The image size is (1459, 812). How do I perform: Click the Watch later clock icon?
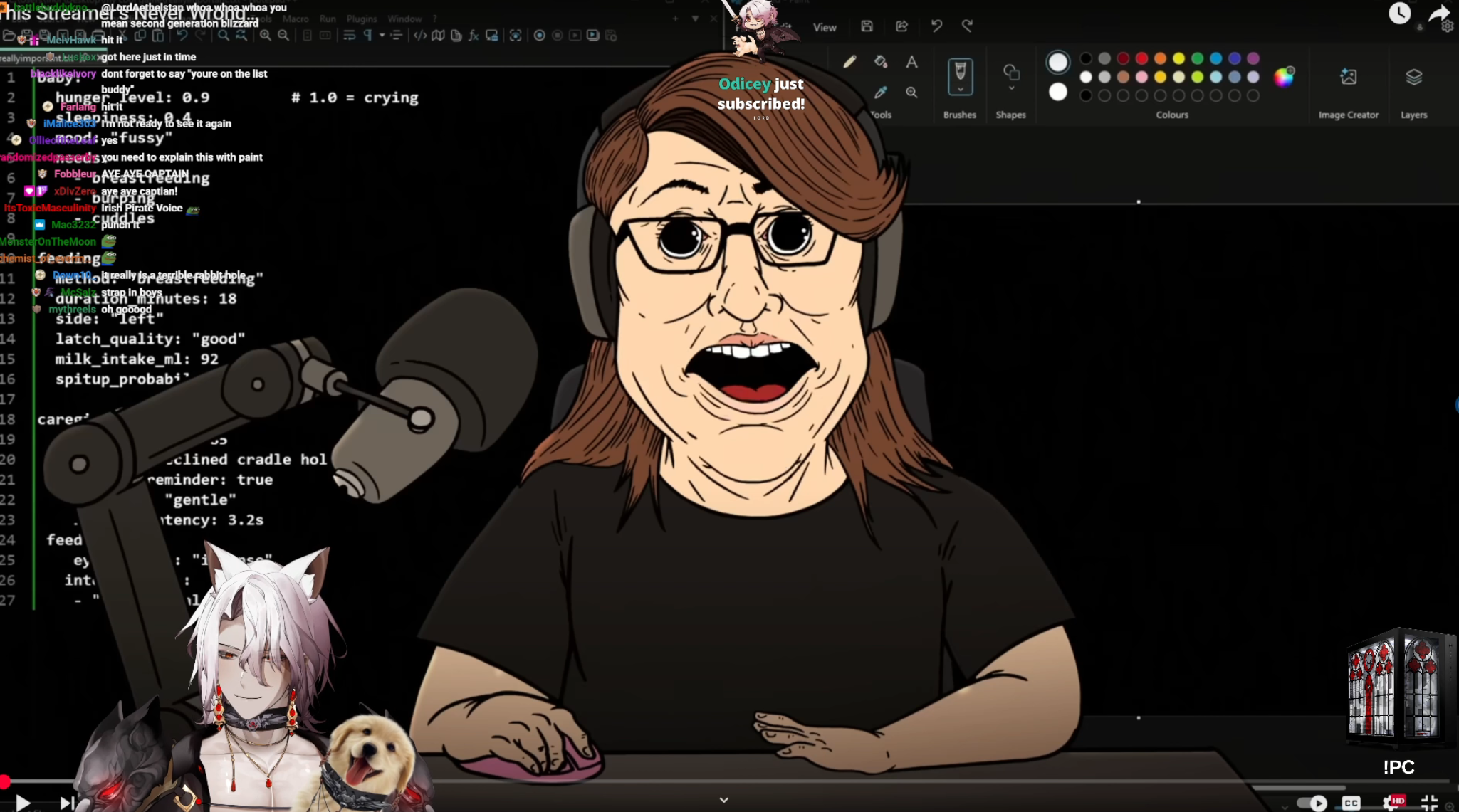click(x=1399, y=13)
